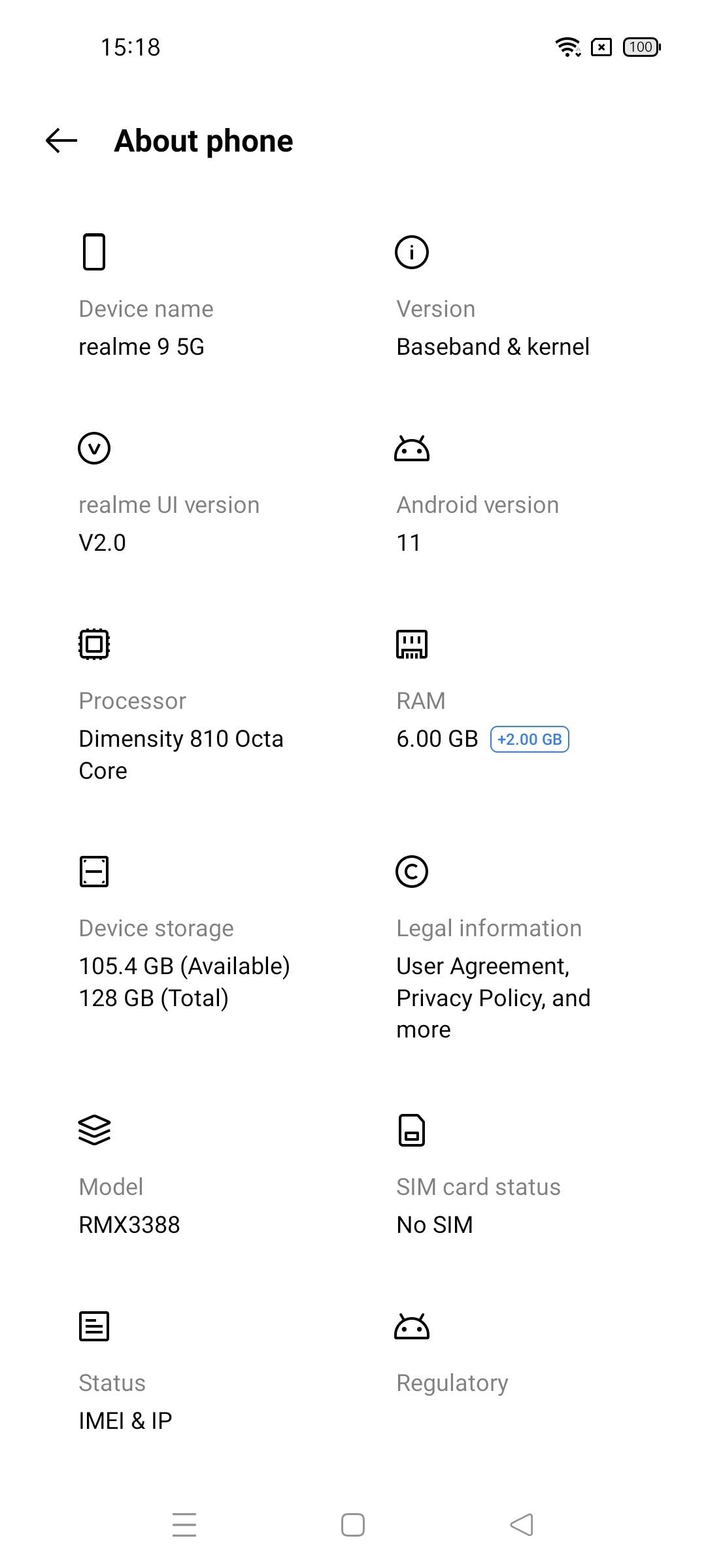Tap the home square navigation button
The image size is (706, 1568).
[353, 1525]
